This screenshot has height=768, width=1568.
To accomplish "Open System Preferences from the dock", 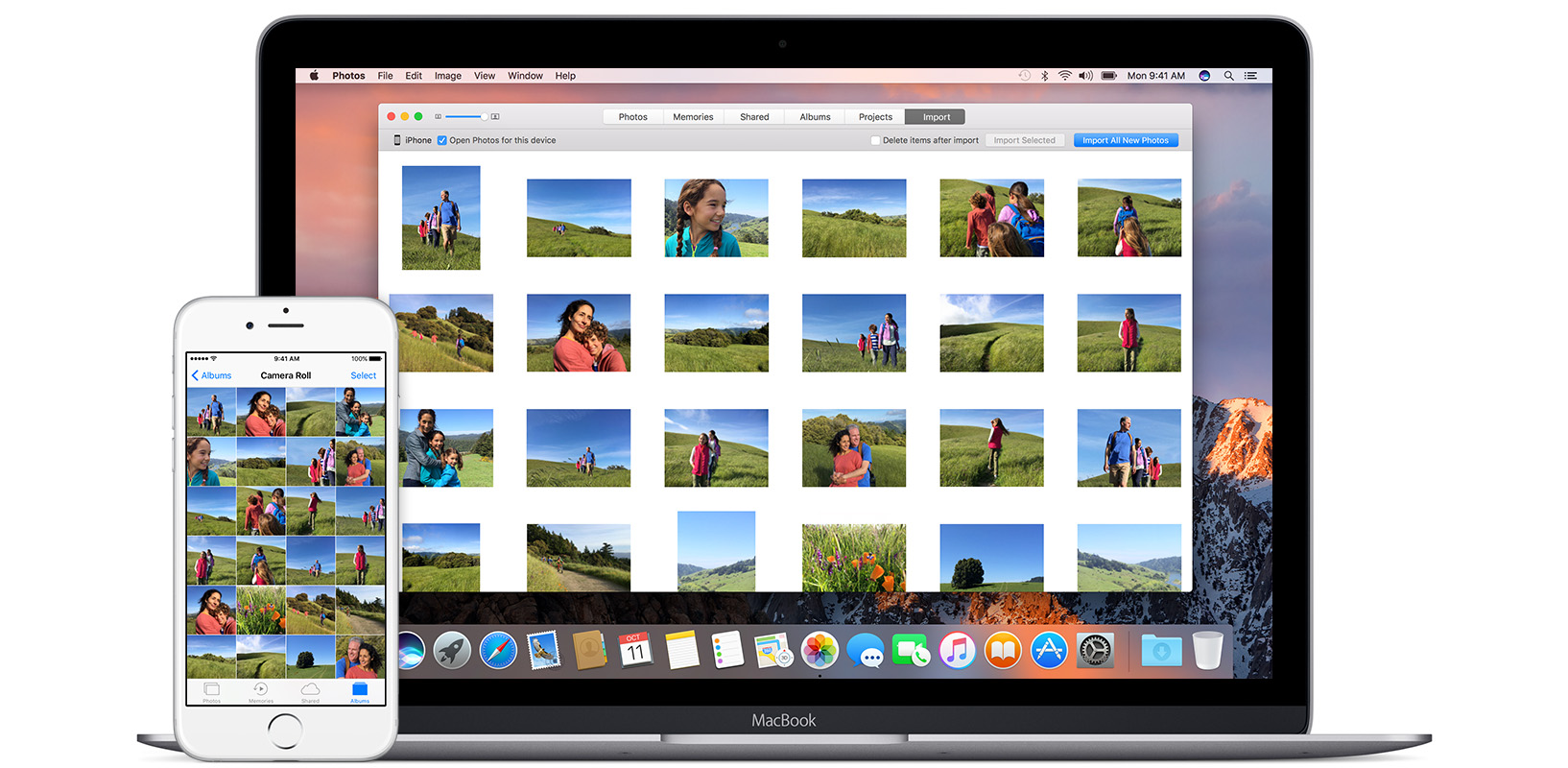I will (x=1095, y=651).
